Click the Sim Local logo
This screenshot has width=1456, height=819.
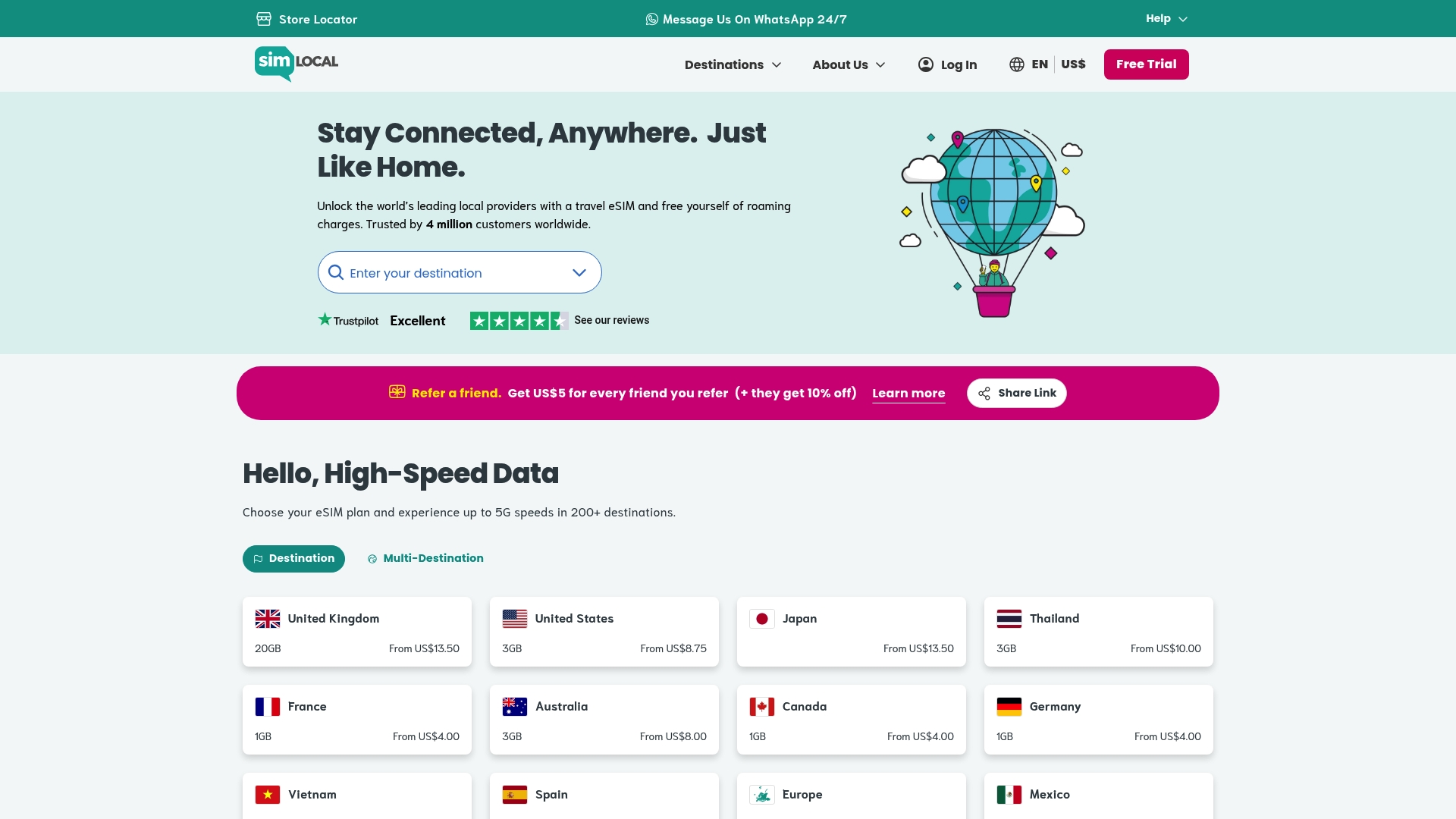point(295,64)
